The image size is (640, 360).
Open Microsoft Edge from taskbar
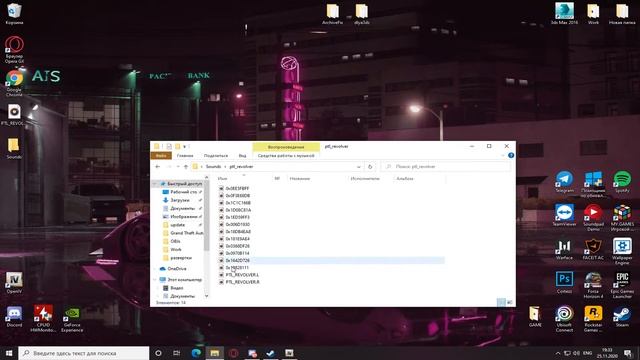click(196, 353)
